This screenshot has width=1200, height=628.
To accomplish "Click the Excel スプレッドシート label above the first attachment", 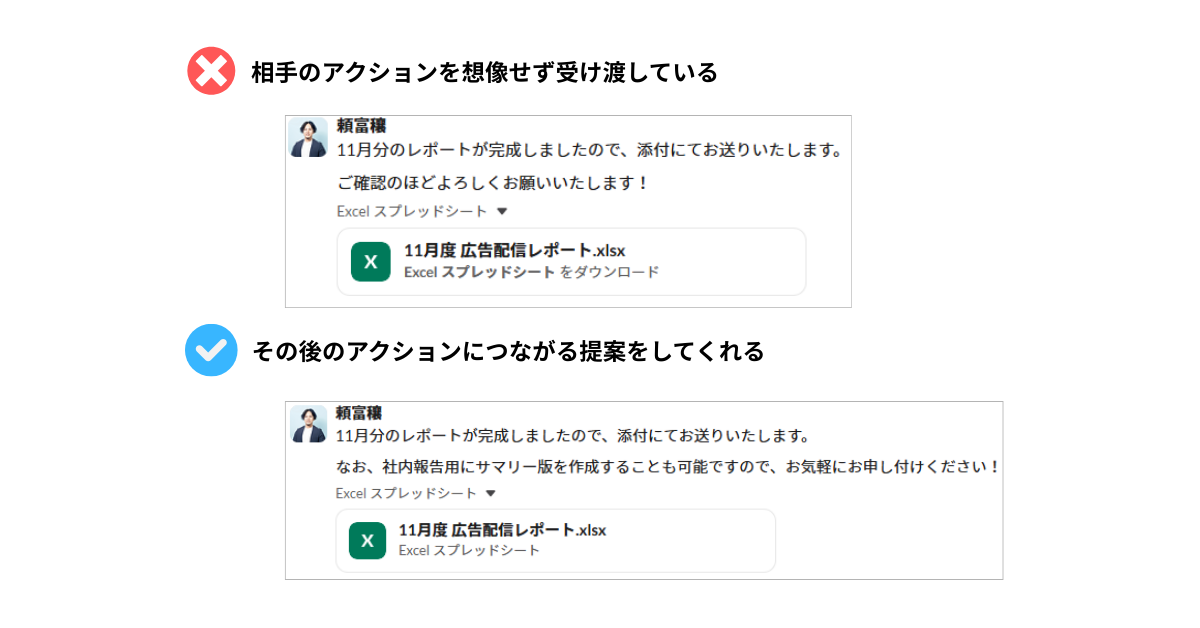I will 411,211.
